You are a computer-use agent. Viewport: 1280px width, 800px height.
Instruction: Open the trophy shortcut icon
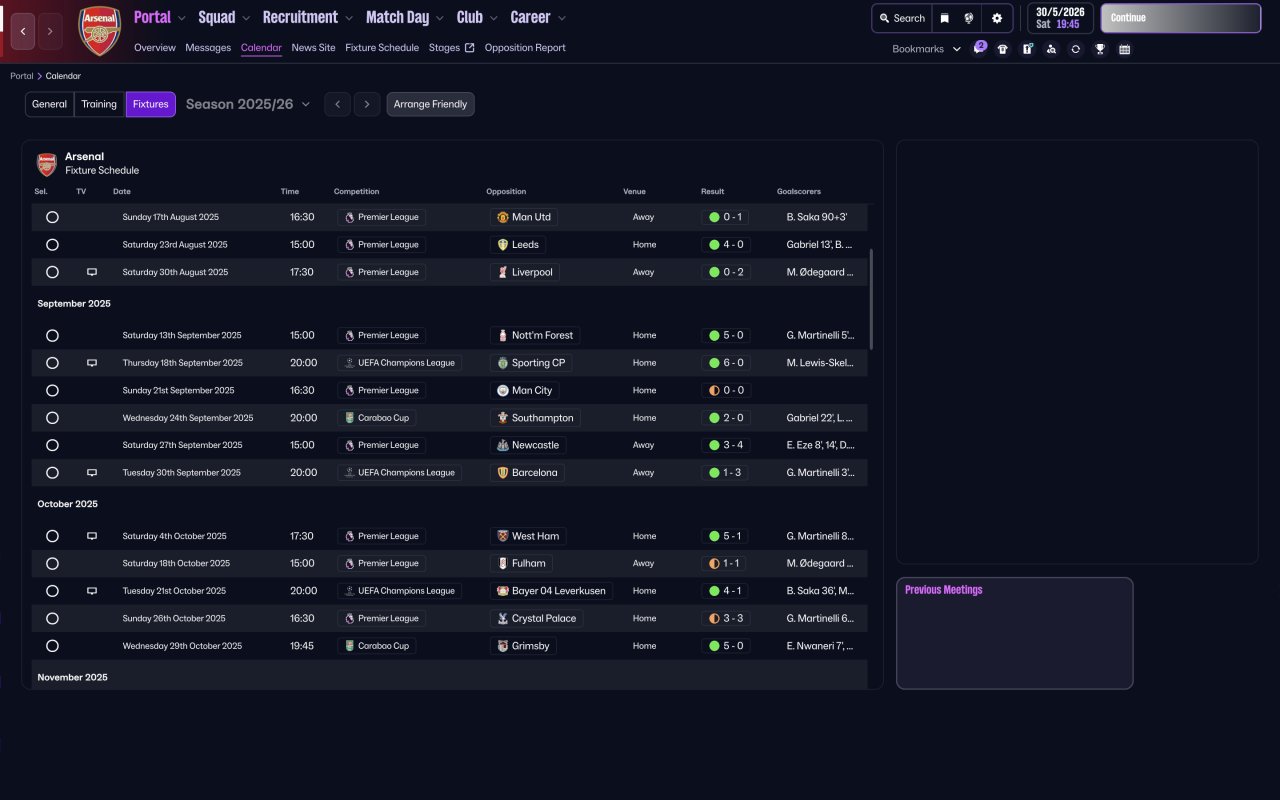pyautogui.click(x=1100, y=49)
